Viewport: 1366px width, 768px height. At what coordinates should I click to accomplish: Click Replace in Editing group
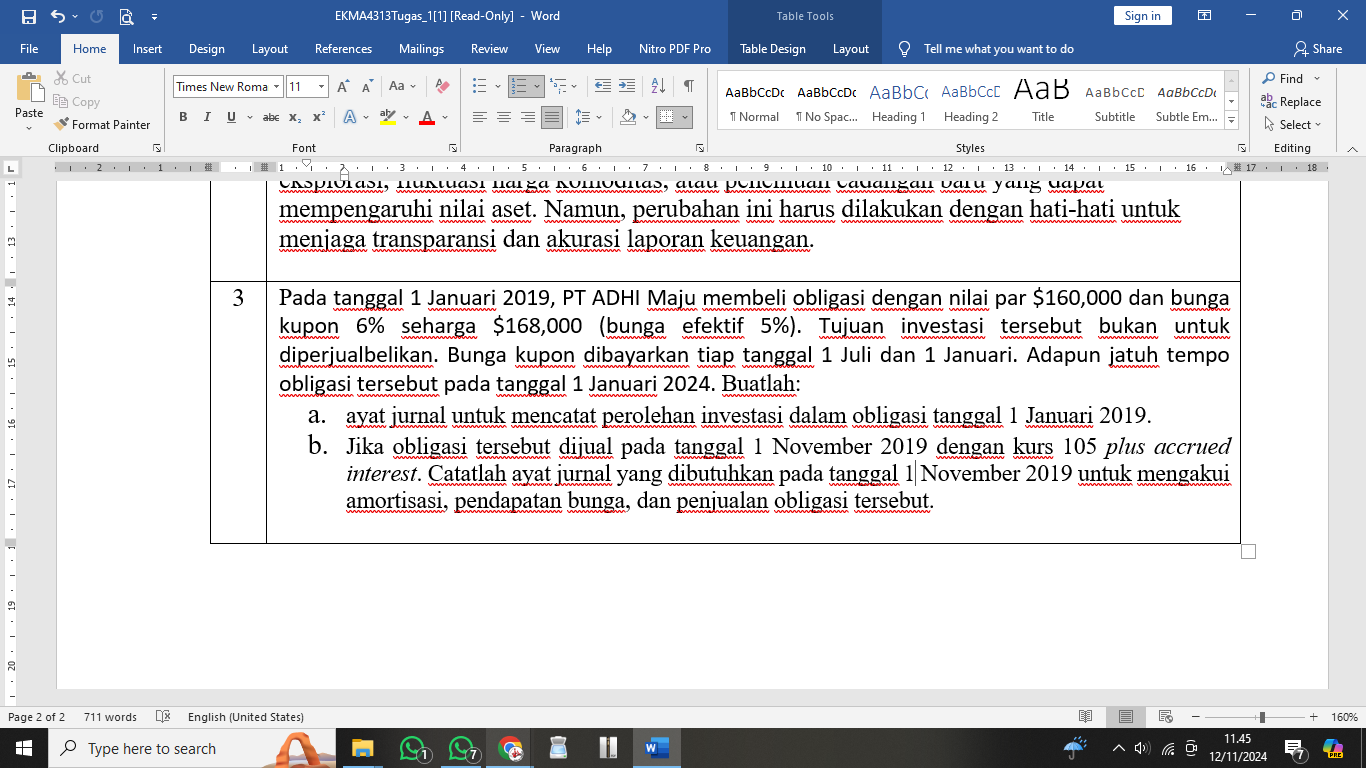pyautogui.click(x=1291, y=102)
